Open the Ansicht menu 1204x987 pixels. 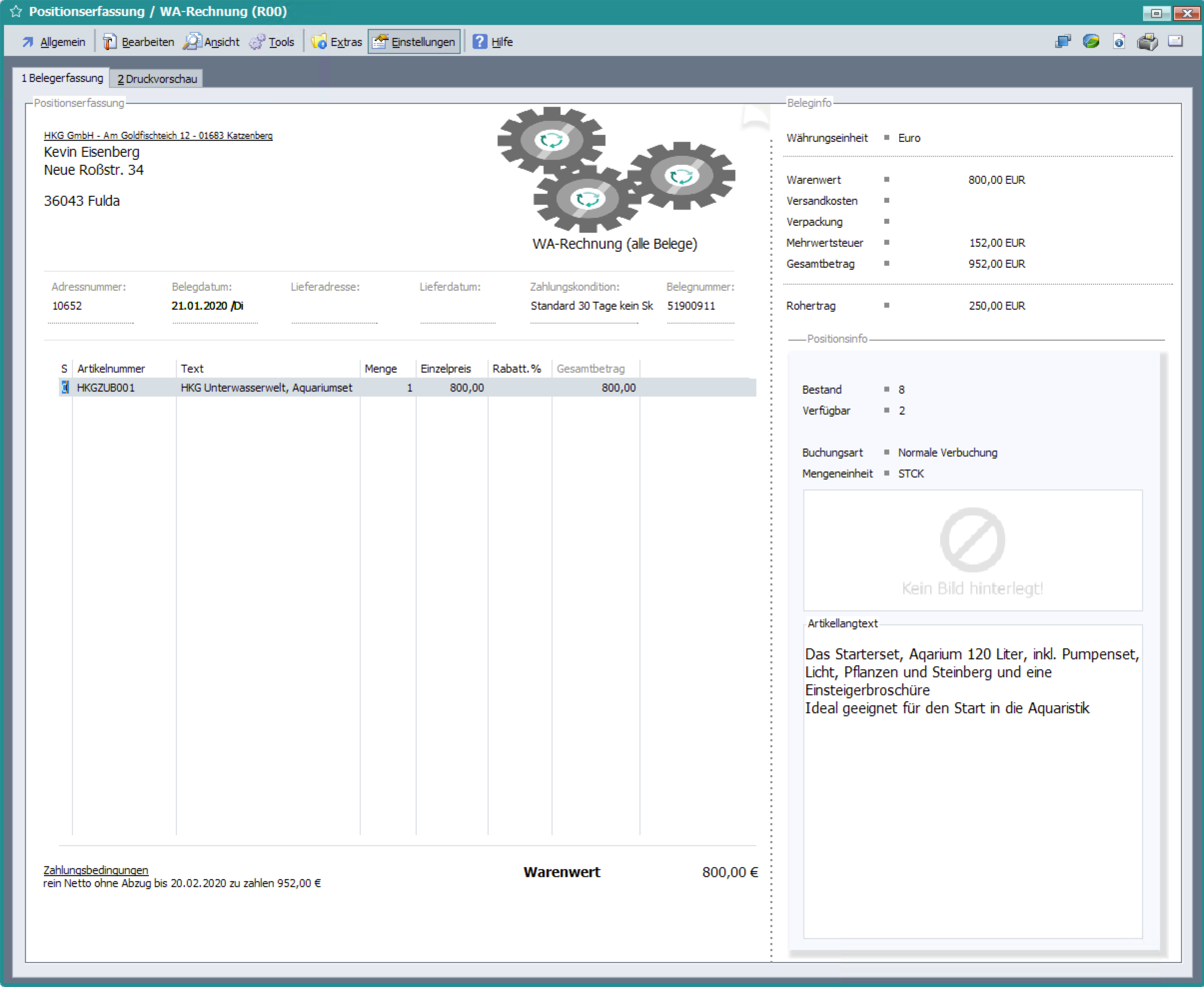point(212,42)
